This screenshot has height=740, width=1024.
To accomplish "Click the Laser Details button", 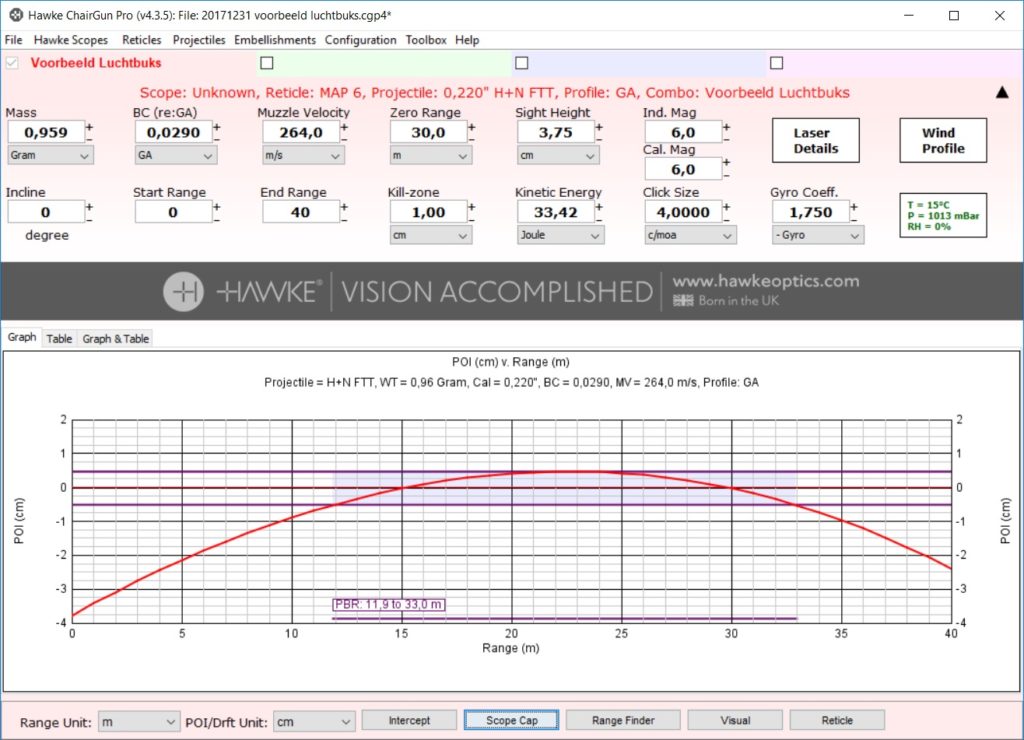I will click(x=816, y=141).
